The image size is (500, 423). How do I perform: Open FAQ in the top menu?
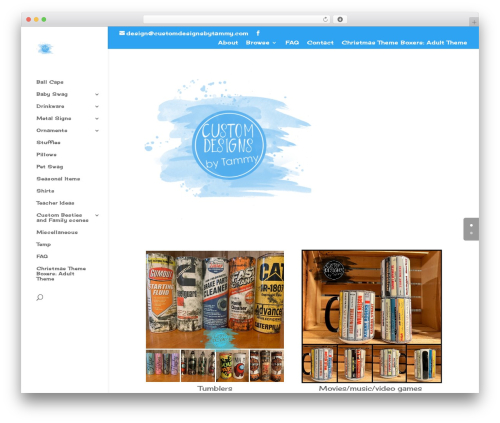tap(292, 43)
